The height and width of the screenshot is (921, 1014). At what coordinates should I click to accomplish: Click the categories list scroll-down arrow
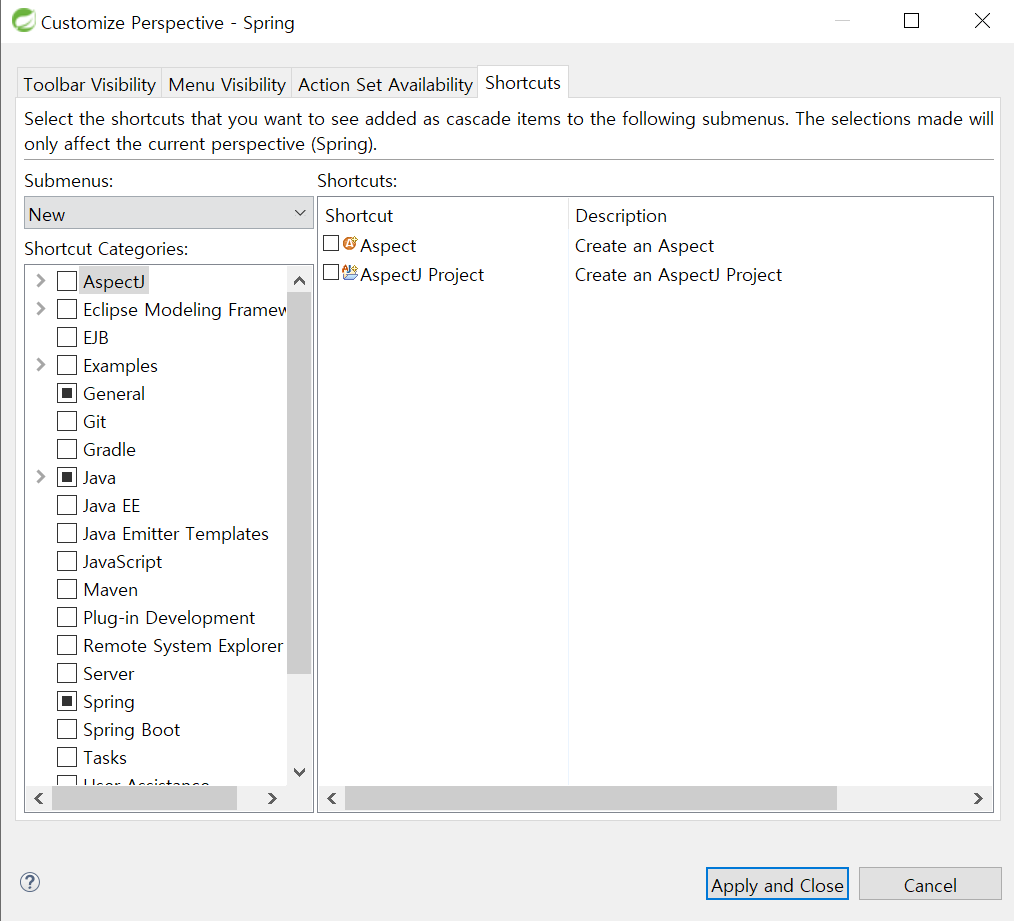(299, 772)
